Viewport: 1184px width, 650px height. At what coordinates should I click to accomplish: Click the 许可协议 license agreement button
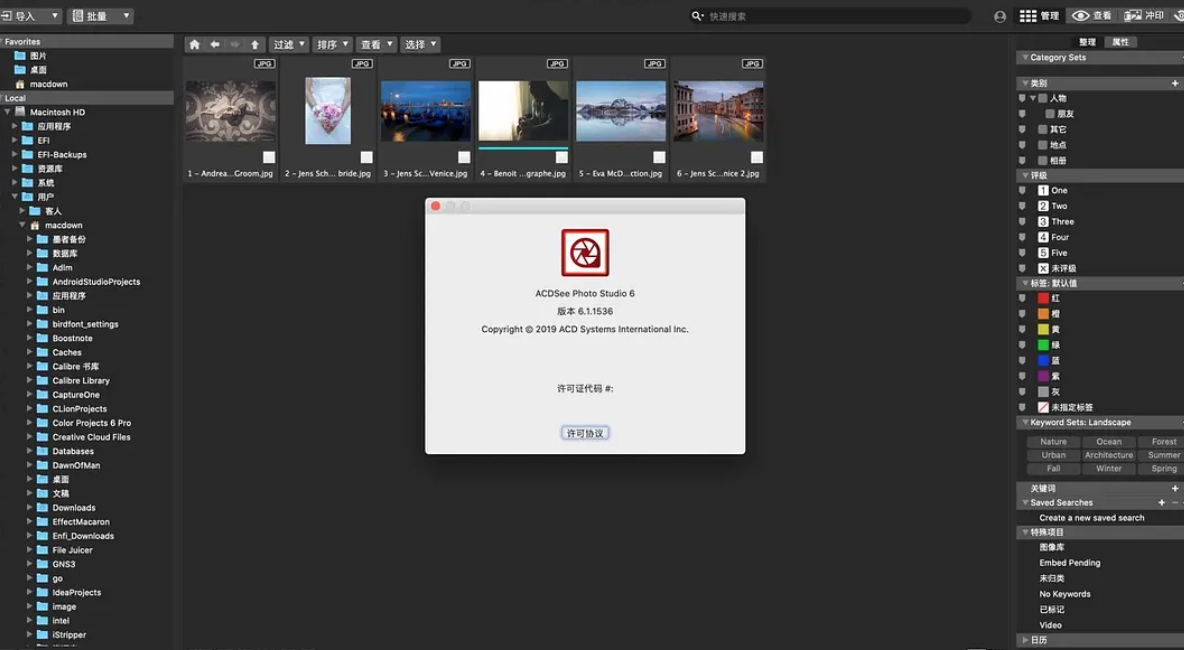point(585,433)
